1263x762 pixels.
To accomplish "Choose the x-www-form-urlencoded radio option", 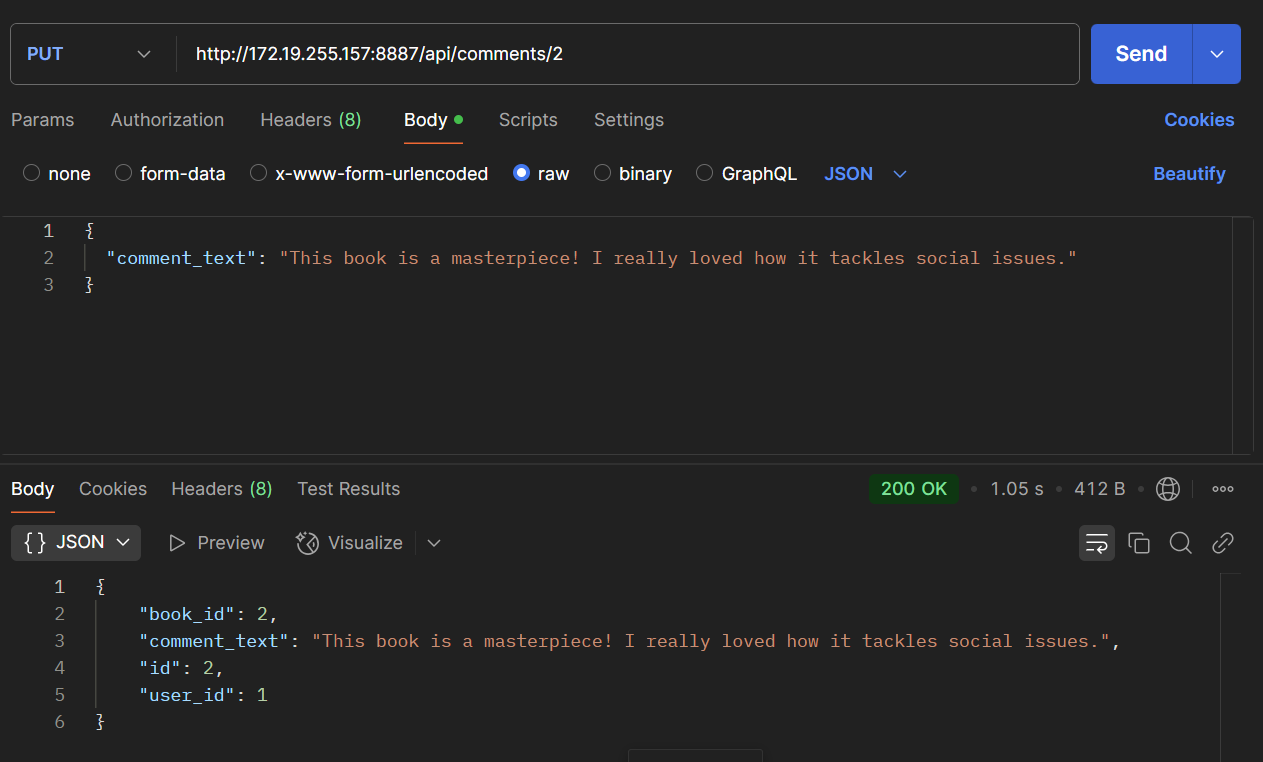I will tap(258, 173).
